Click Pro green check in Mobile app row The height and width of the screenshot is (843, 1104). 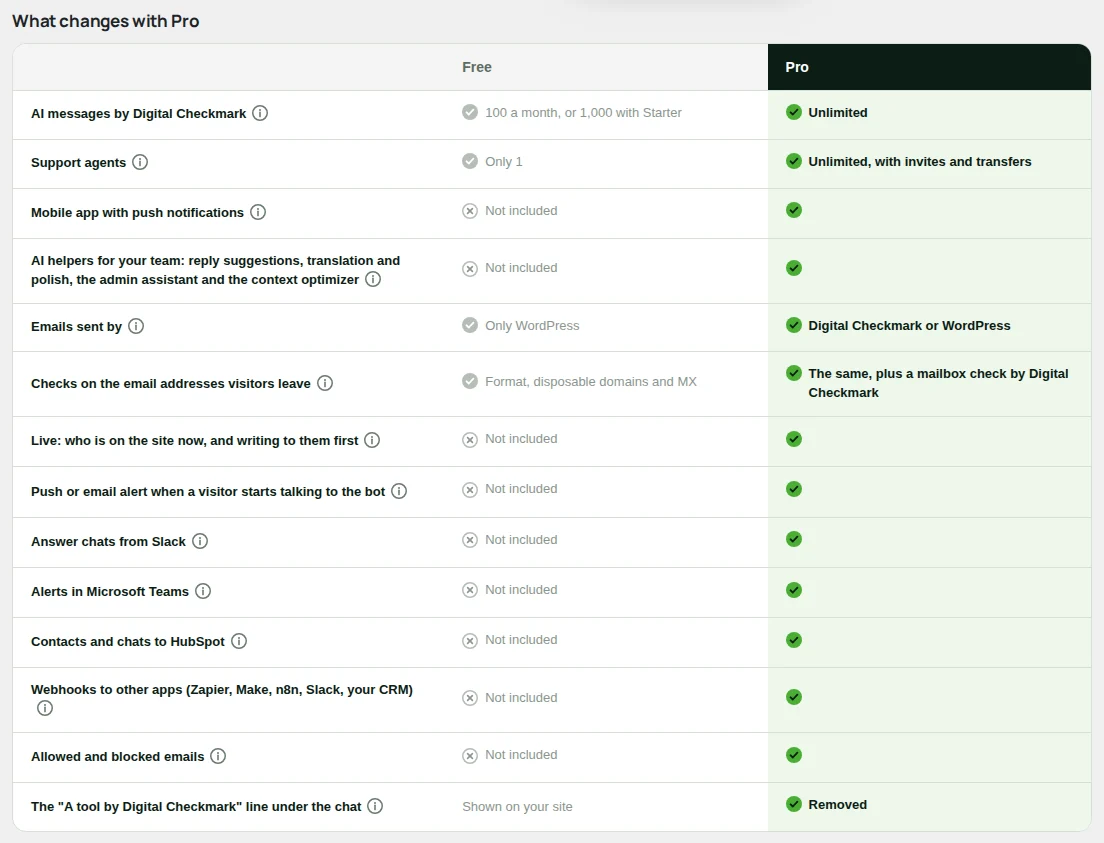point(794,210)
